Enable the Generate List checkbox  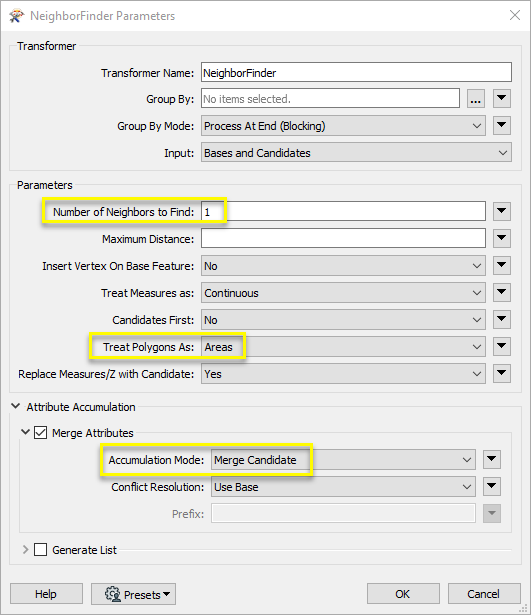40,549
